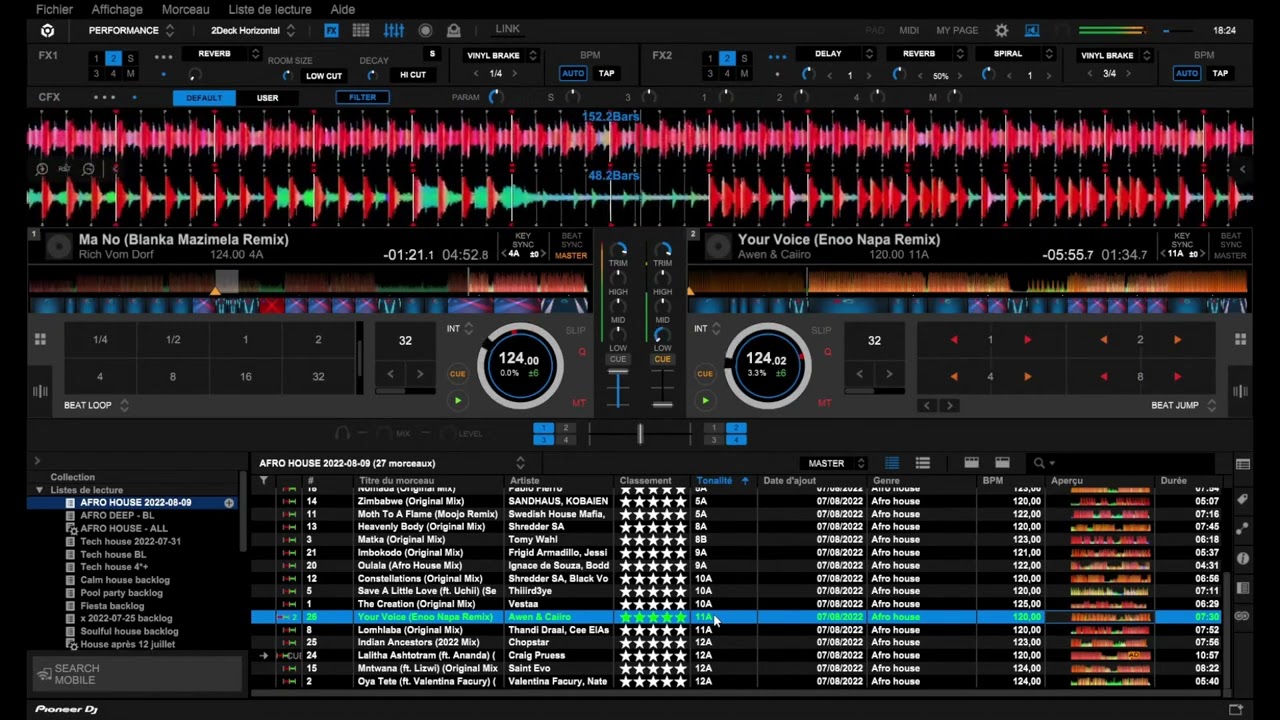The image size is (1280, 720).
Task: Open the Affichage menu
Action: pyautogui.click(x=117, y=9)
